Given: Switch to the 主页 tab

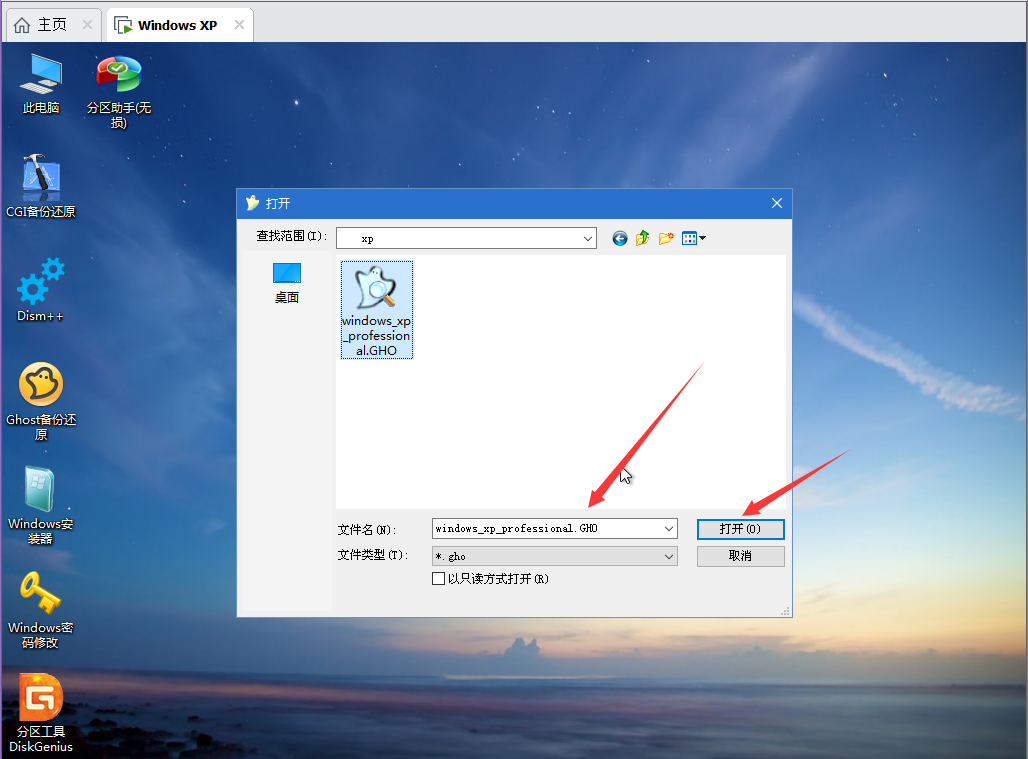Looking at the screenshot, I should [x=51, y=25].
